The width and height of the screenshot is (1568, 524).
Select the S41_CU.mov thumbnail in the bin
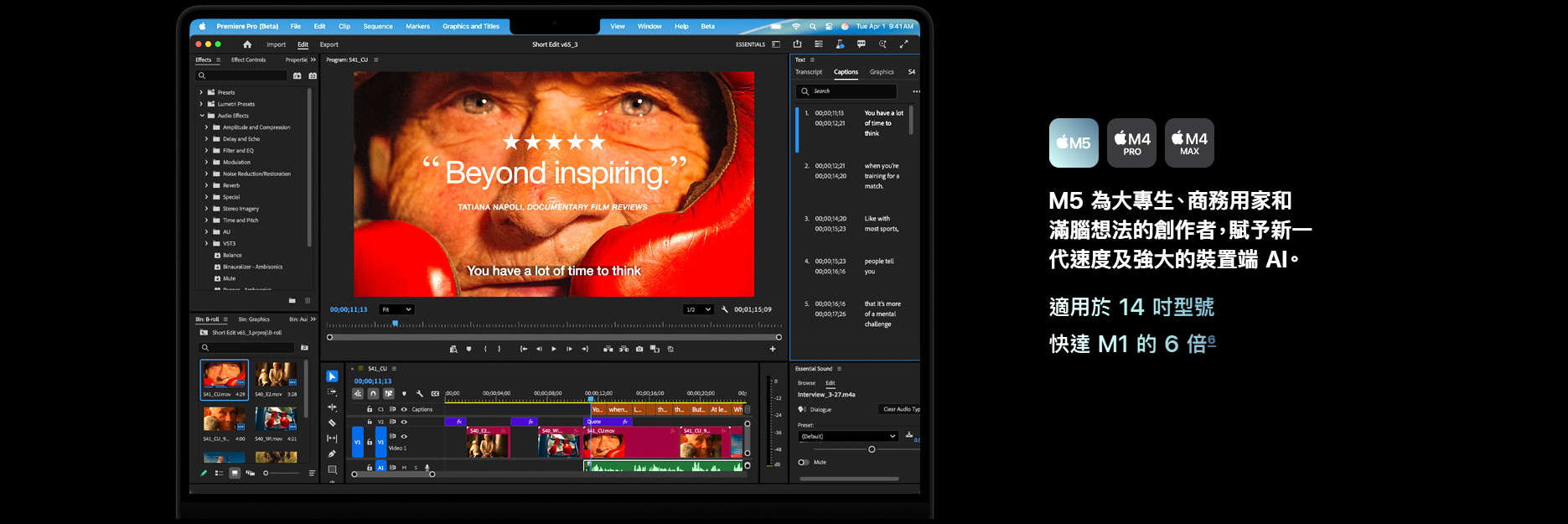(225, 376)
